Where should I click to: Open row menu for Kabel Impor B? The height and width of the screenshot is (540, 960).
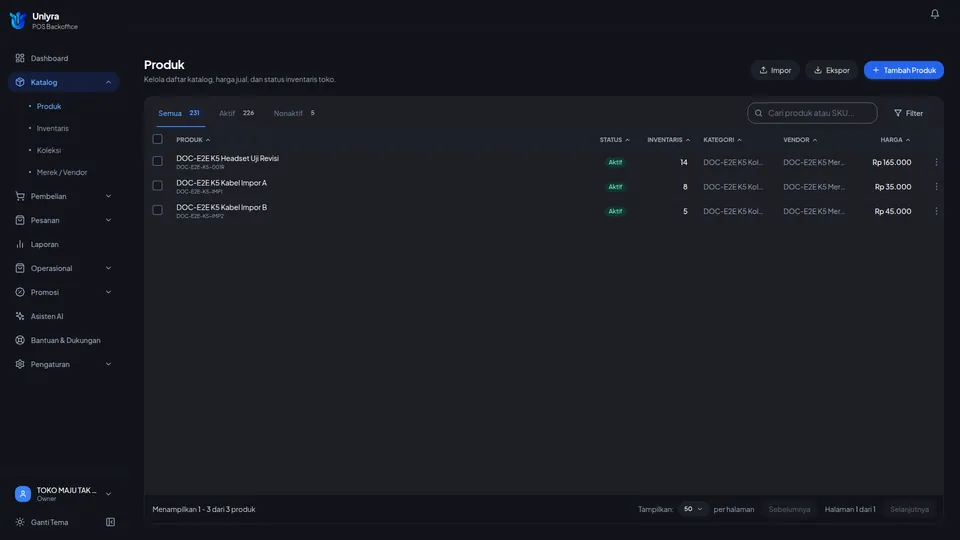(936, 211)
